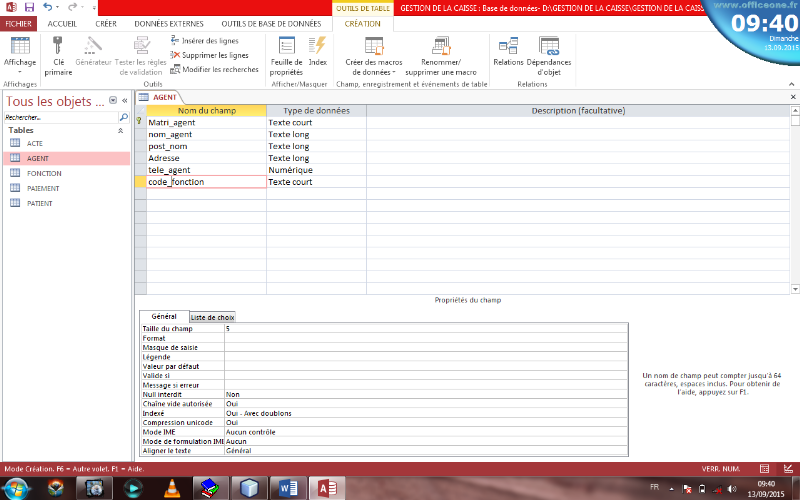Image resolution: width=800 pixels, height=500 pixels.
Task: Launch VLC from the taskbar
Action: [x=171, y=487]
